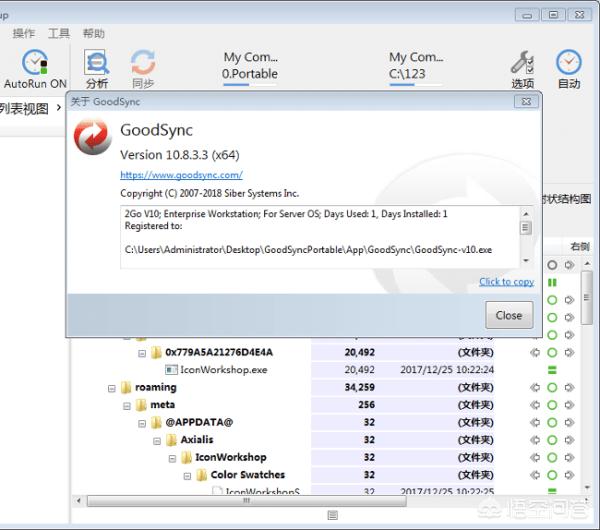Click right arrow on roaming row
Image resolution: width=600 pixels, height=530 pixels.
tap(569, 388)
